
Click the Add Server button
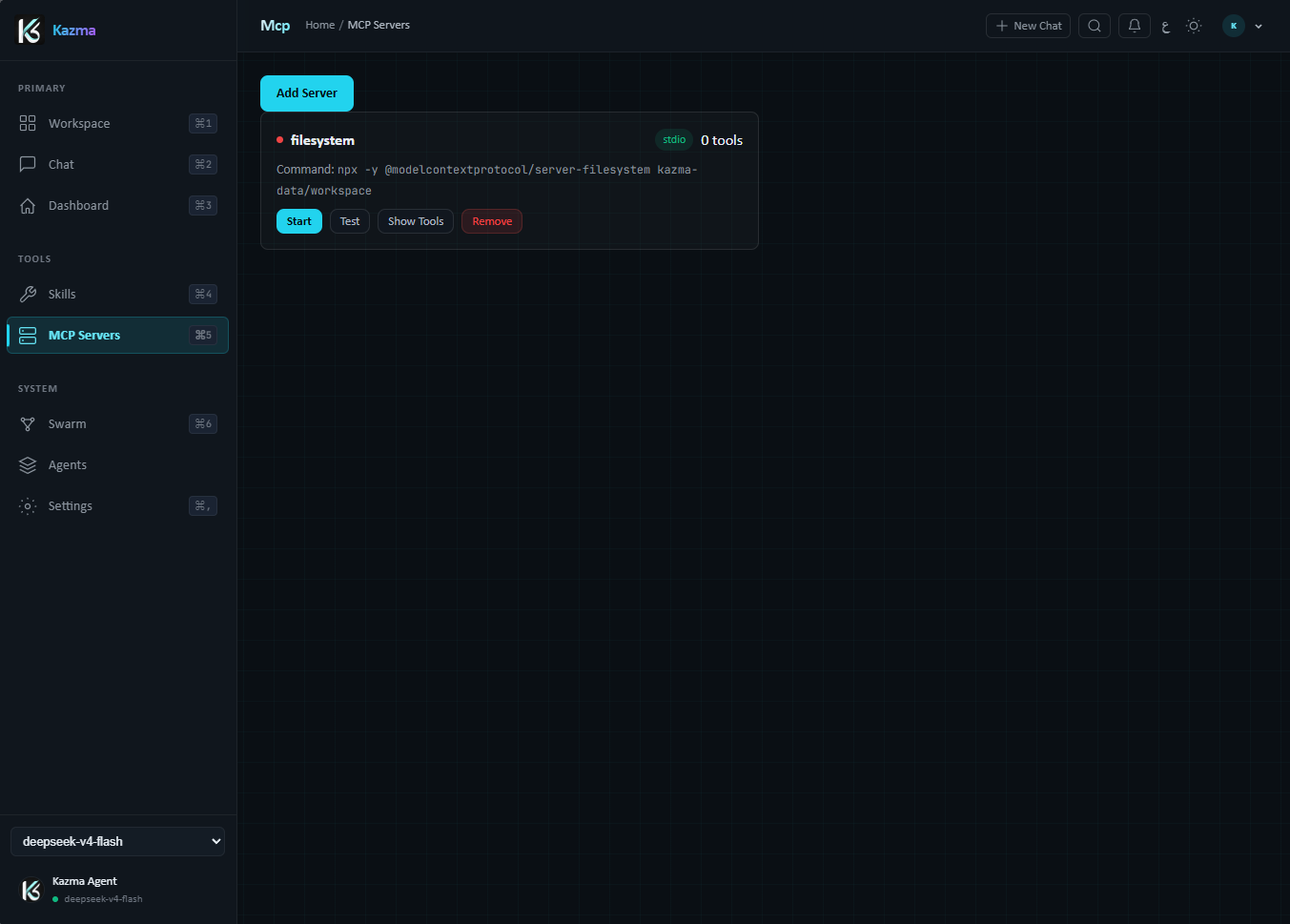coord(307,93)
